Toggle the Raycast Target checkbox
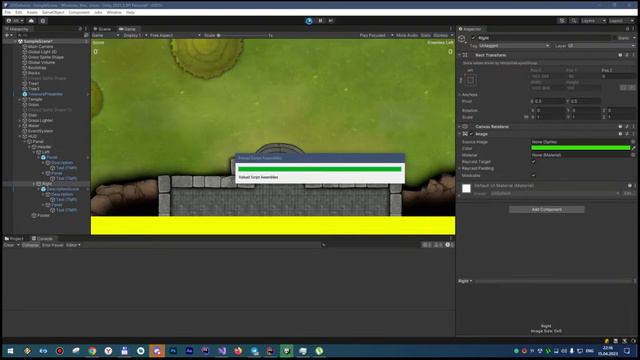The height and width of the screenshot is (360, 640). point(533,162)
